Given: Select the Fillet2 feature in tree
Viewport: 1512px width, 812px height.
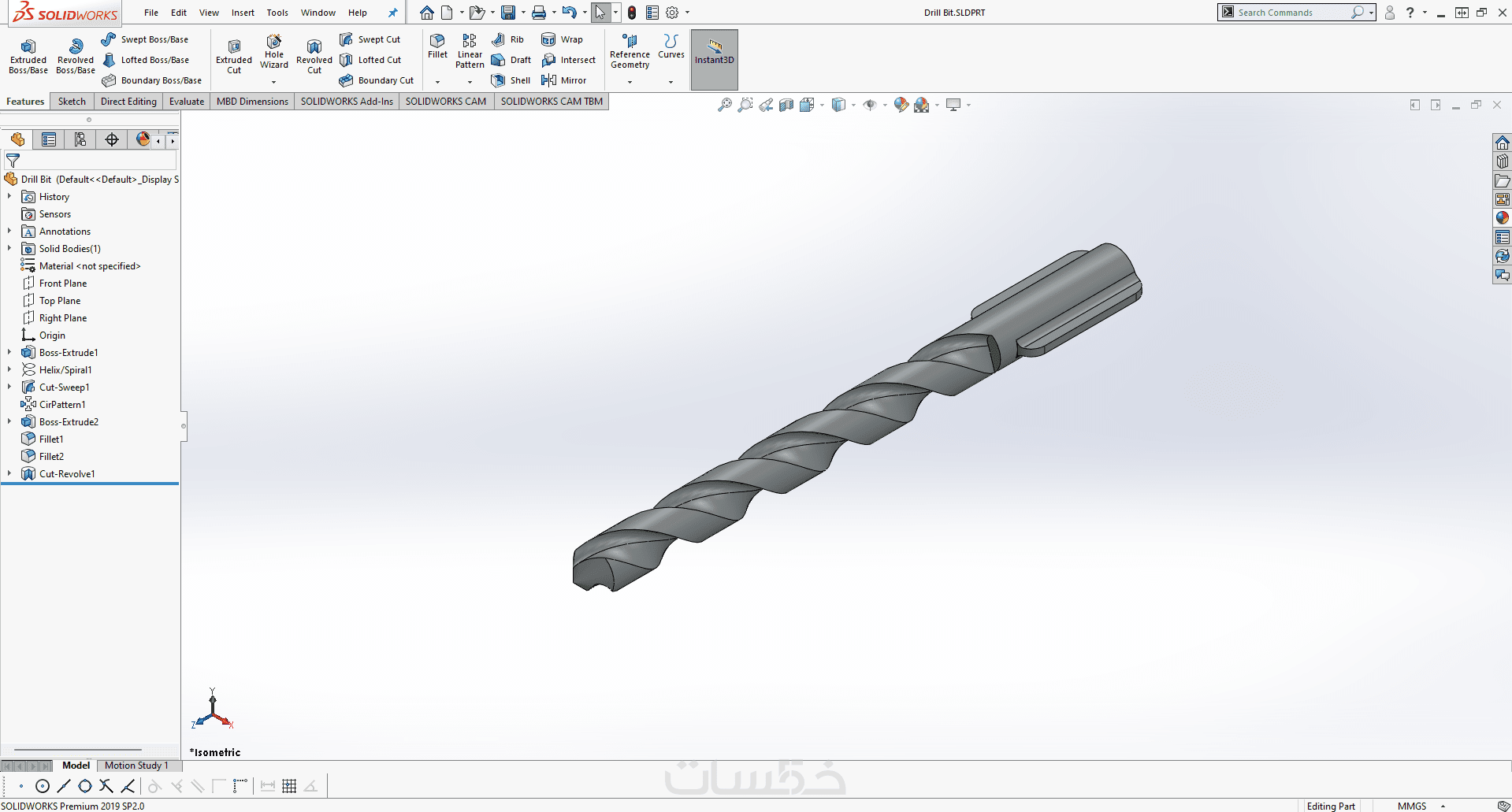Looking at the screenshot, I should point(51,457).
